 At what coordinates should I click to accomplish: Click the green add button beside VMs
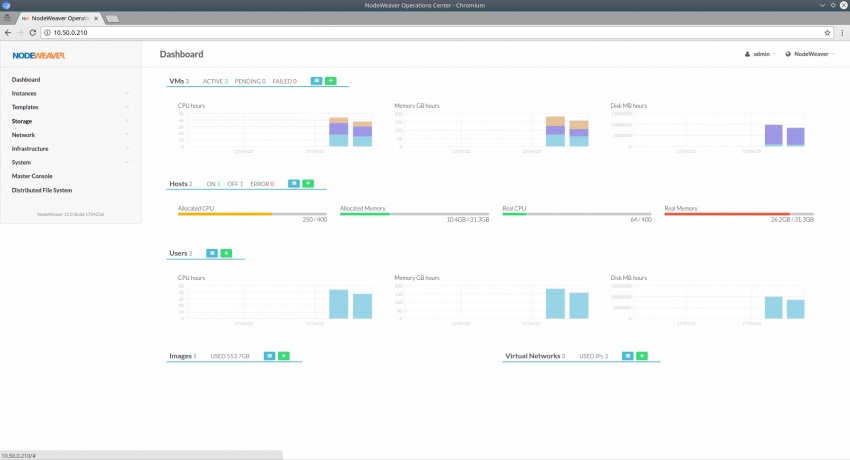click(x=331, y=80)
